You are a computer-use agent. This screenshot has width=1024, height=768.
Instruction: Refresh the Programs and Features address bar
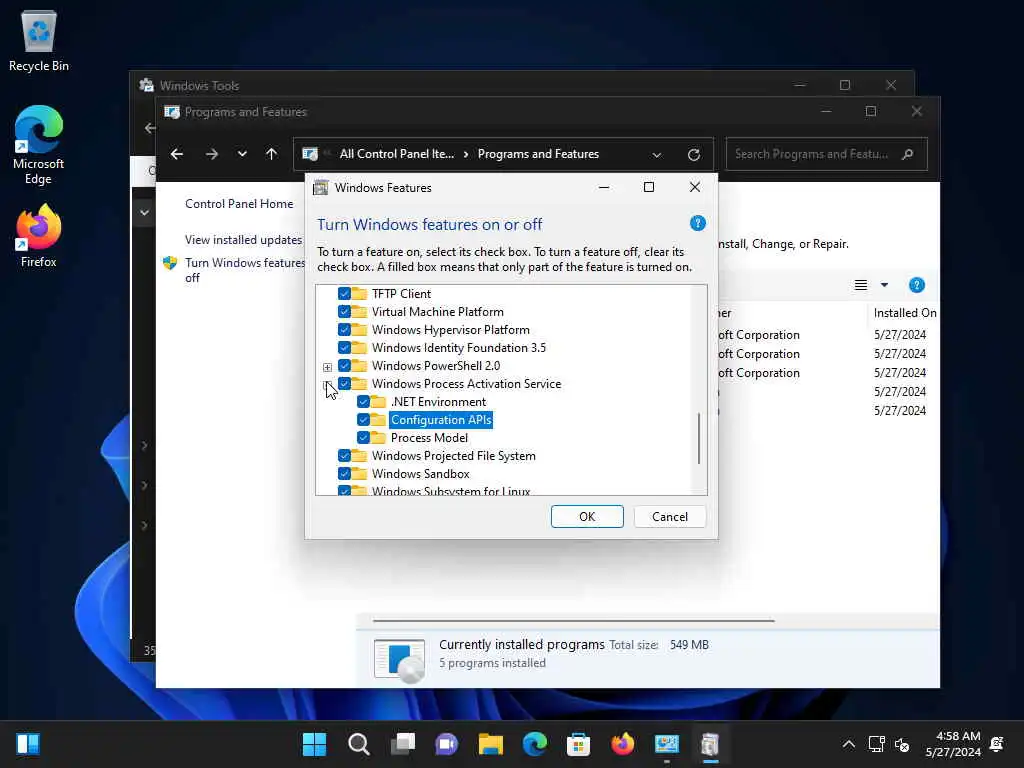694,154
